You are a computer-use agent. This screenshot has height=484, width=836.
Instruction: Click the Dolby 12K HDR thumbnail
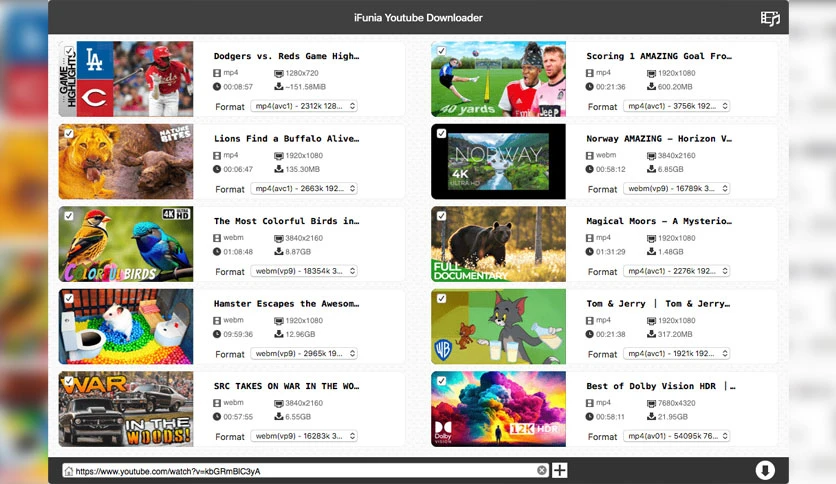tap(499, 409)
